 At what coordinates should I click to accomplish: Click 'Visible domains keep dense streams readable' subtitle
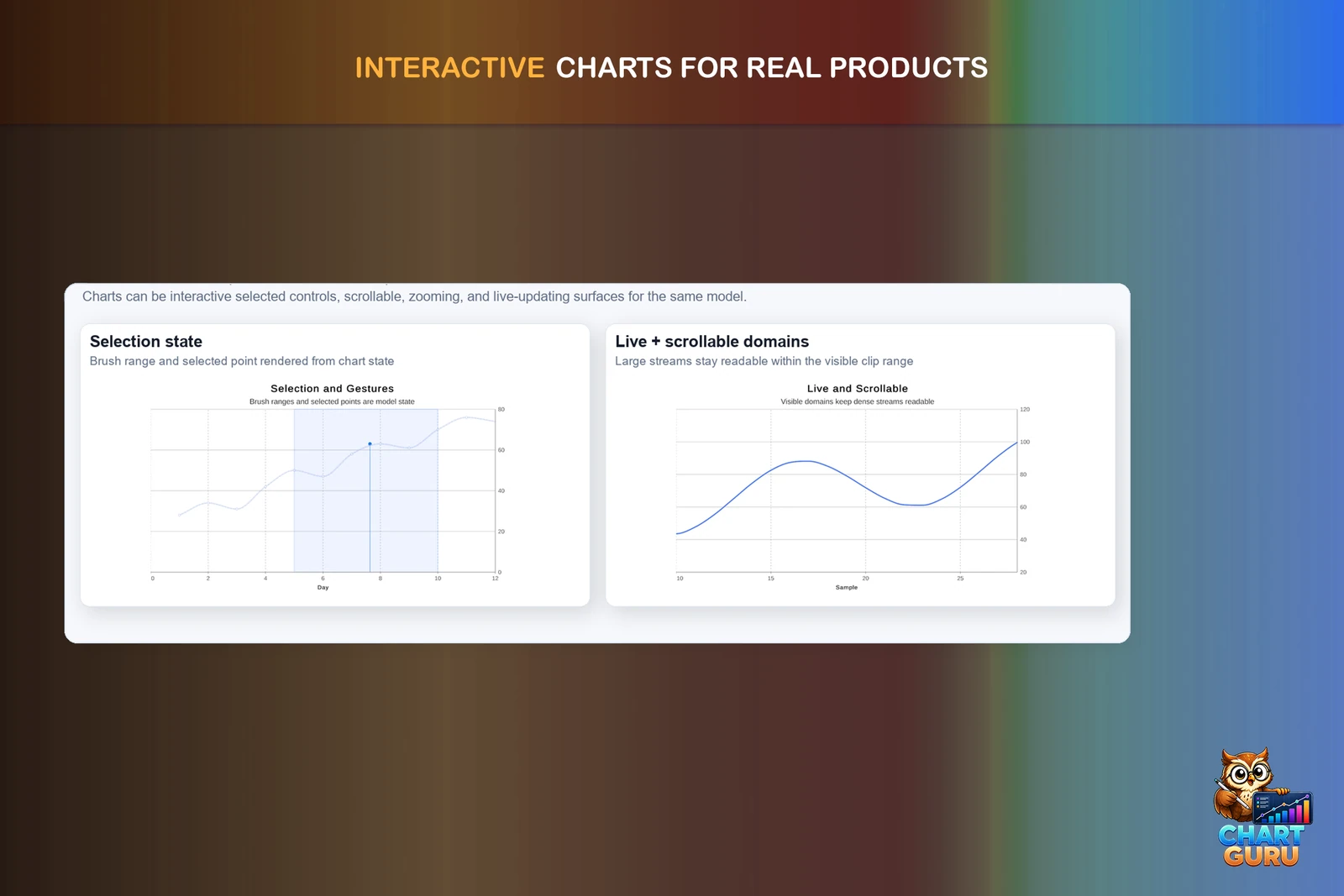tap(857, 401)
